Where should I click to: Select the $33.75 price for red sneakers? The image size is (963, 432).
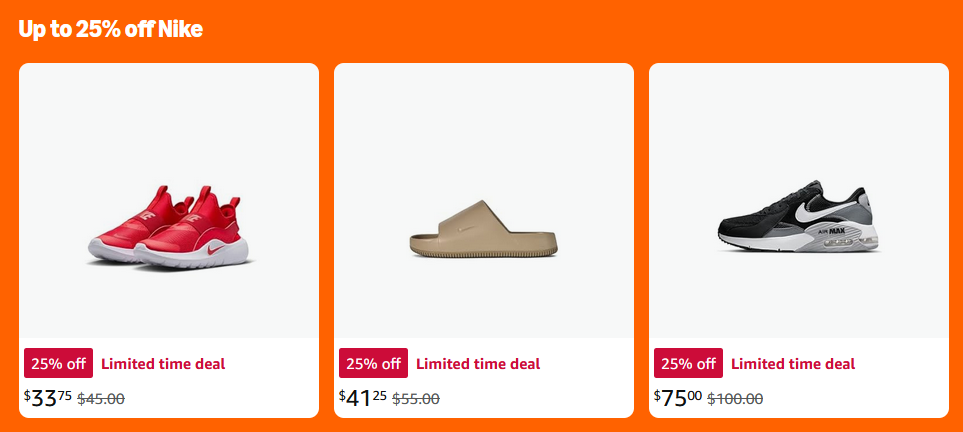(x=48, y=398)
